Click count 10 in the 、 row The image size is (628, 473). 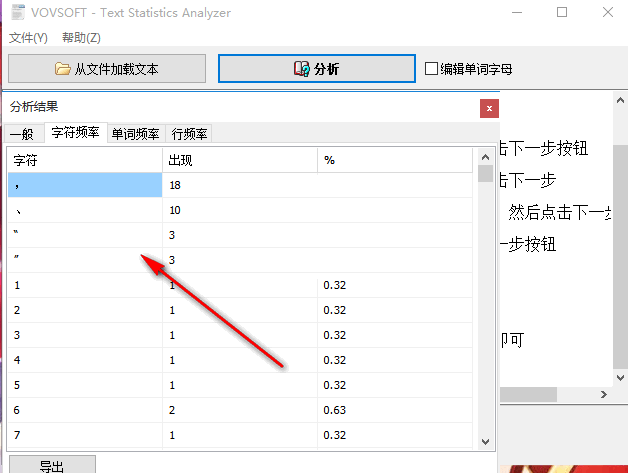175,210
